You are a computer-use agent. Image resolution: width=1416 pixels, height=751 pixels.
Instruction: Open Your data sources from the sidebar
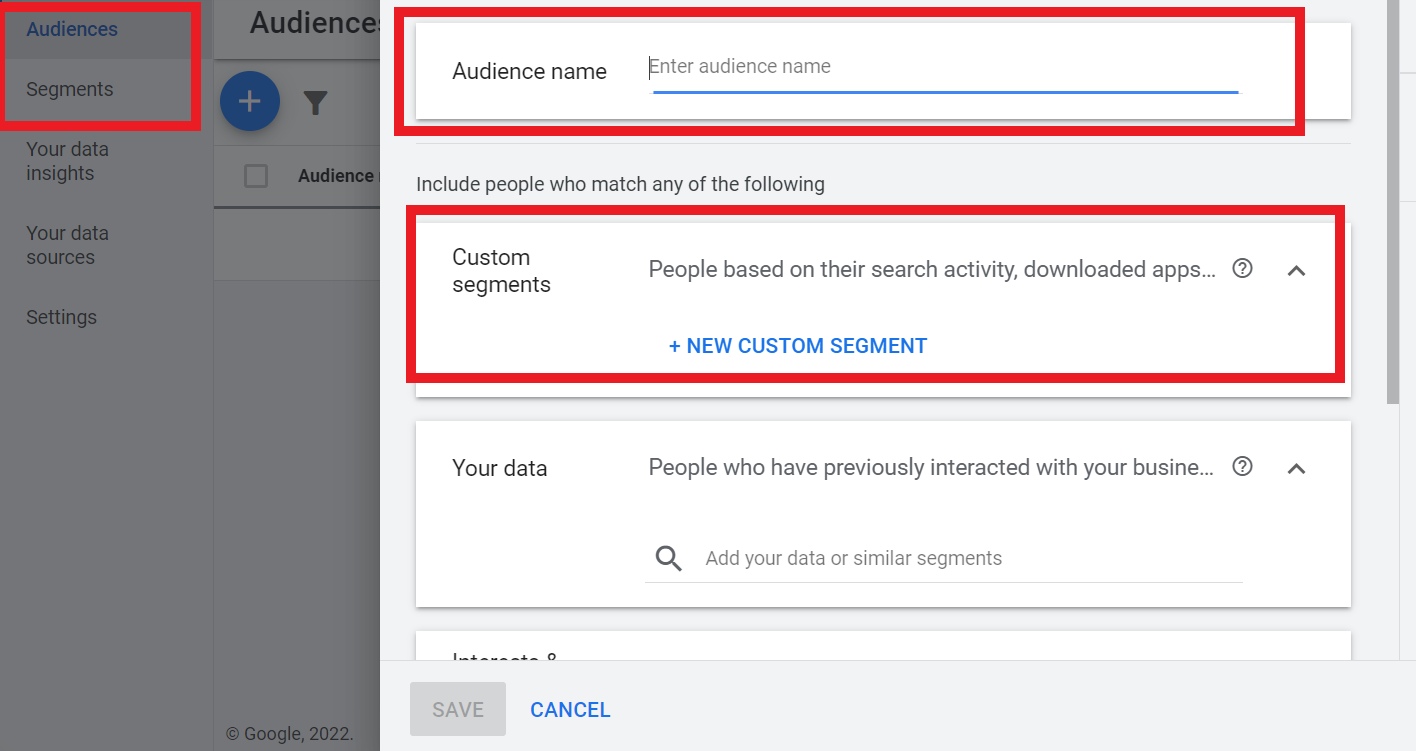[67, 244]
